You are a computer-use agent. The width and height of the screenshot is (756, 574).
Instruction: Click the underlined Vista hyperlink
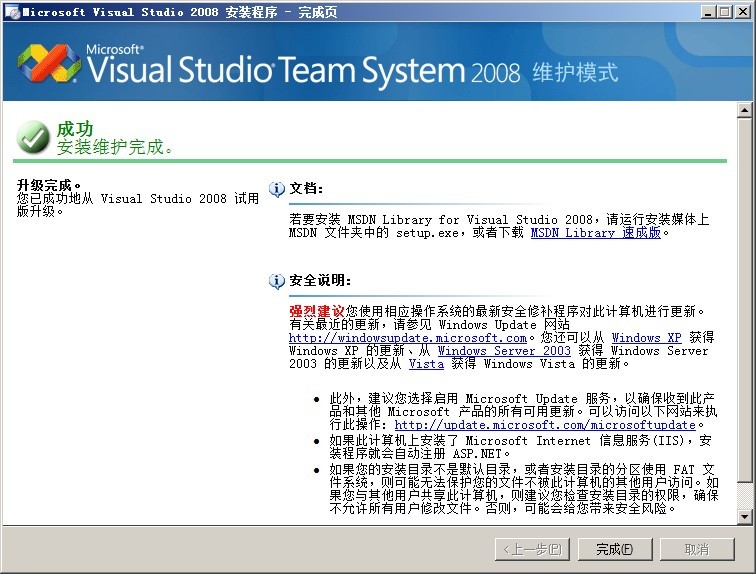[x=426, y=364]
